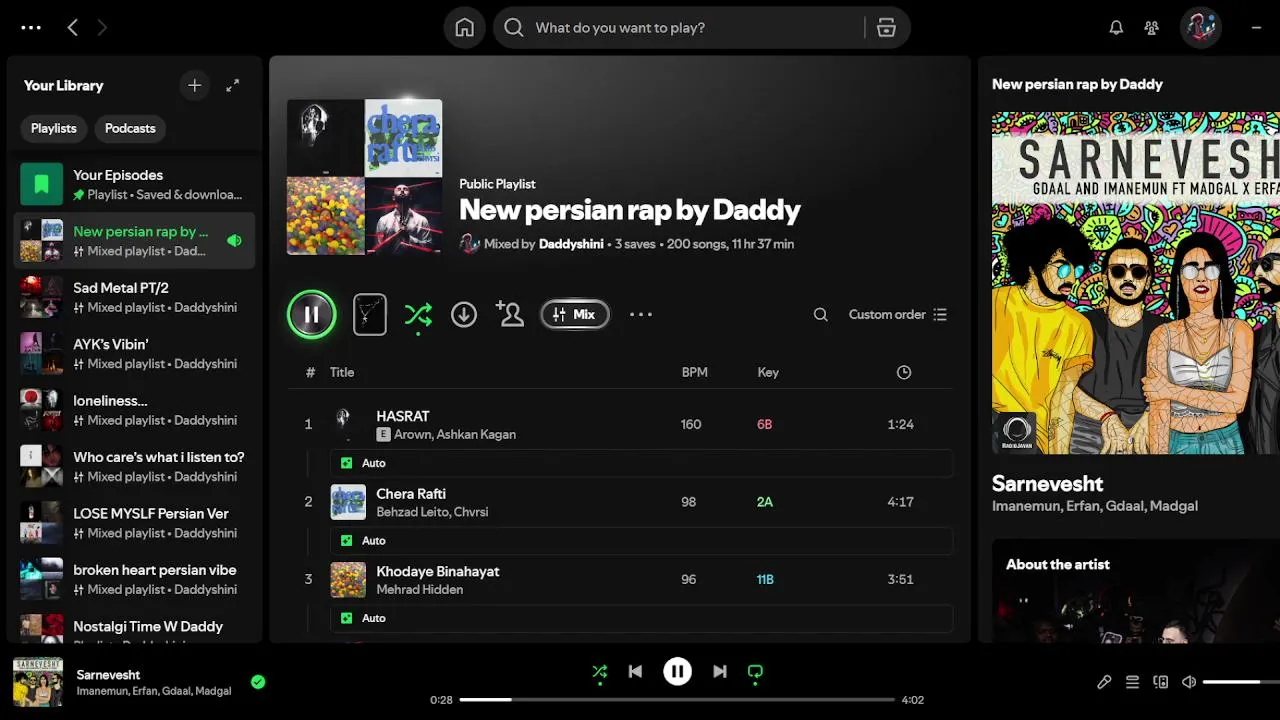Screen dimensions: 1280x720
Task: Open the AYK's Vibin' playlist
Action: coord(135,353)
